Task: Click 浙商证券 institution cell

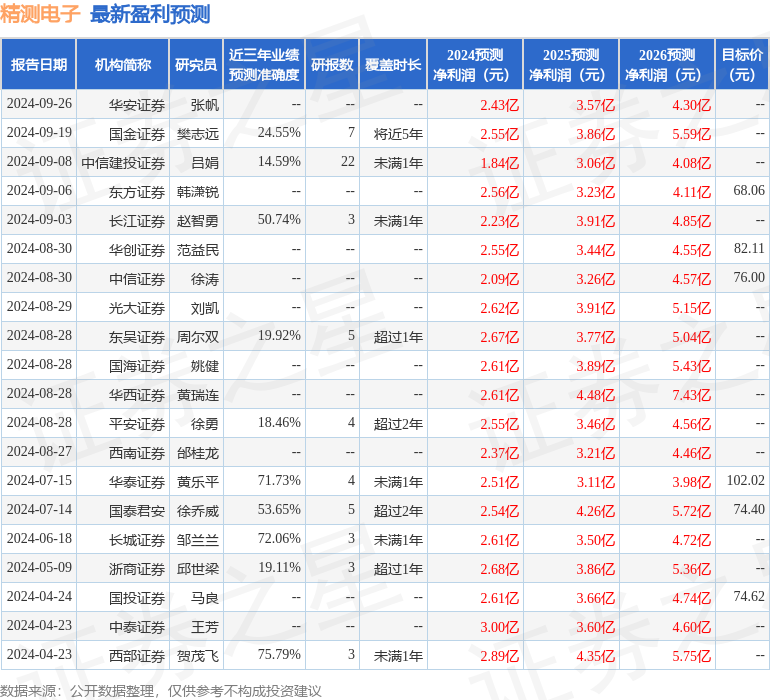Action: tap(137, 568)
